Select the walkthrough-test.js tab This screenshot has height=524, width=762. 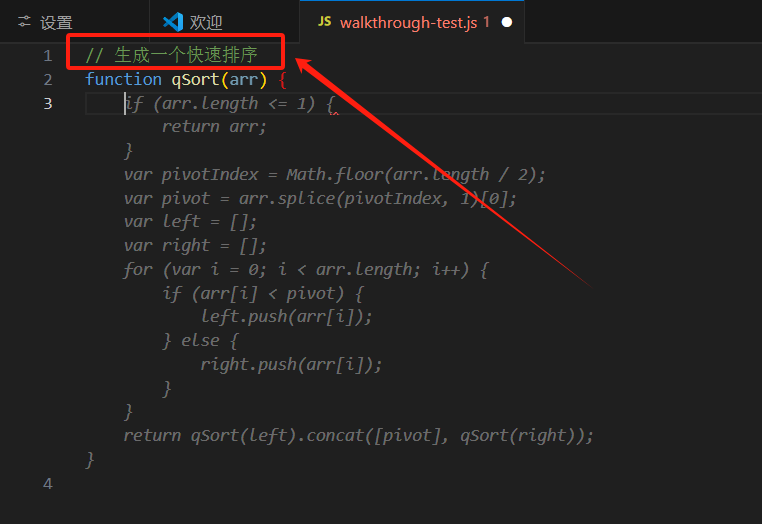pos(412,22)
